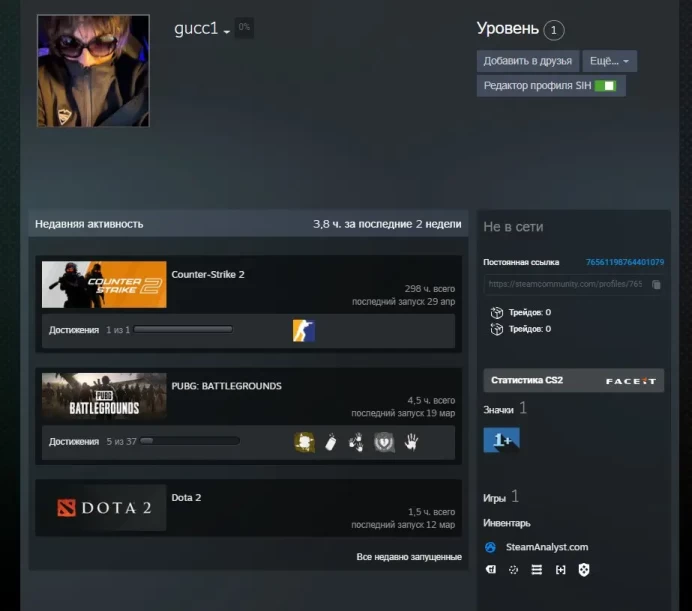The height and width of the screenshot is (611, 692).
Task: Click the bracketed plus icon under SteamAnalyst
Action: [x=560, y=570]
